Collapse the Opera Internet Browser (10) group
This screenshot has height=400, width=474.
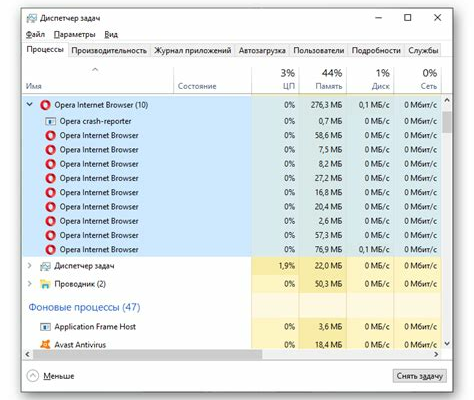click(30, 105)
